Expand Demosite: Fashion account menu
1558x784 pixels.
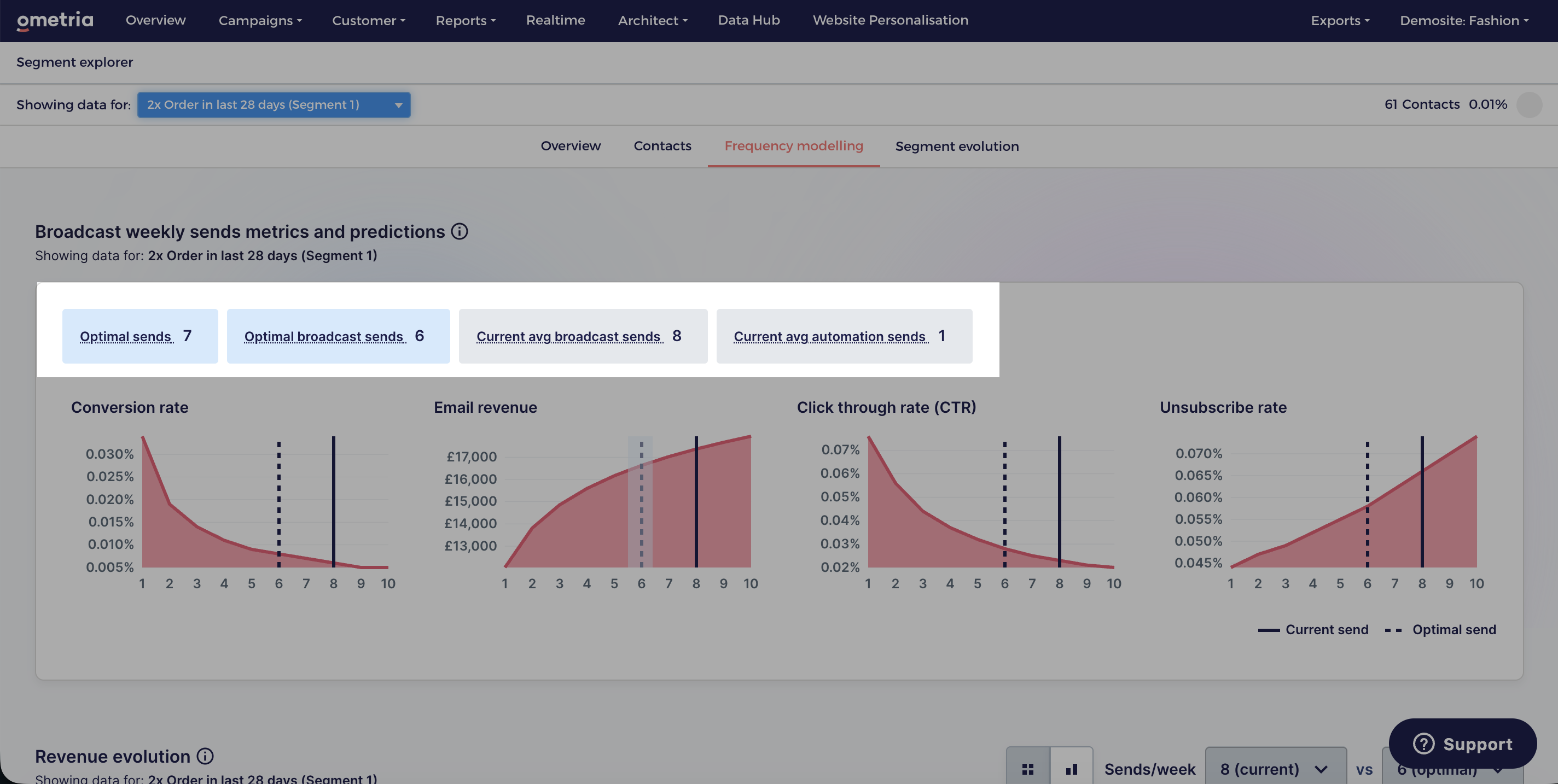[x=1464, y=21]
